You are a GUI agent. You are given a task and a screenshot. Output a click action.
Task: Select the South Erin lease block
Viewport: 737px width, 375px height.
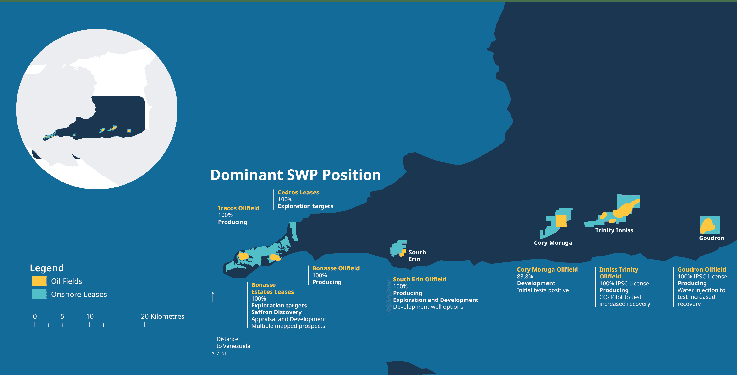pyautogui.click(x=398, y=249)
